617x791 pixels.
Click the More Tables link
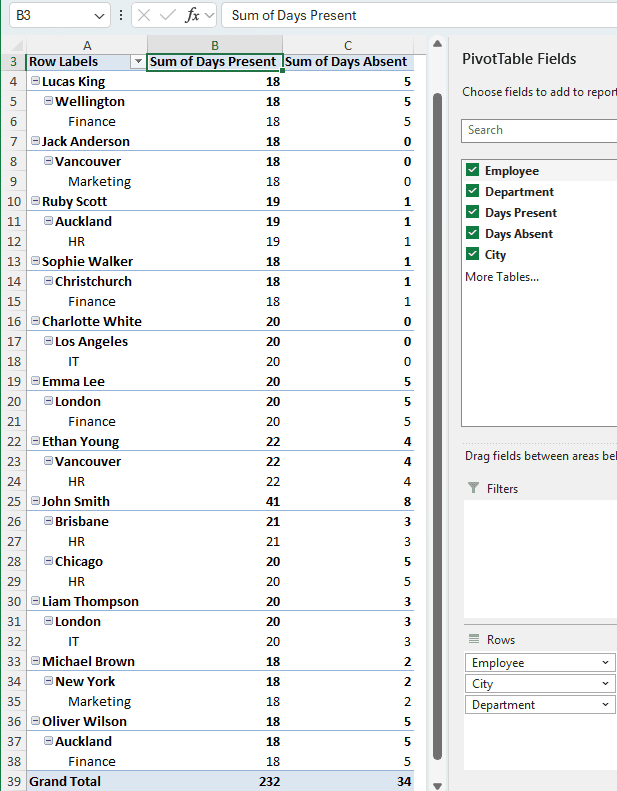[x=502, y=277]
